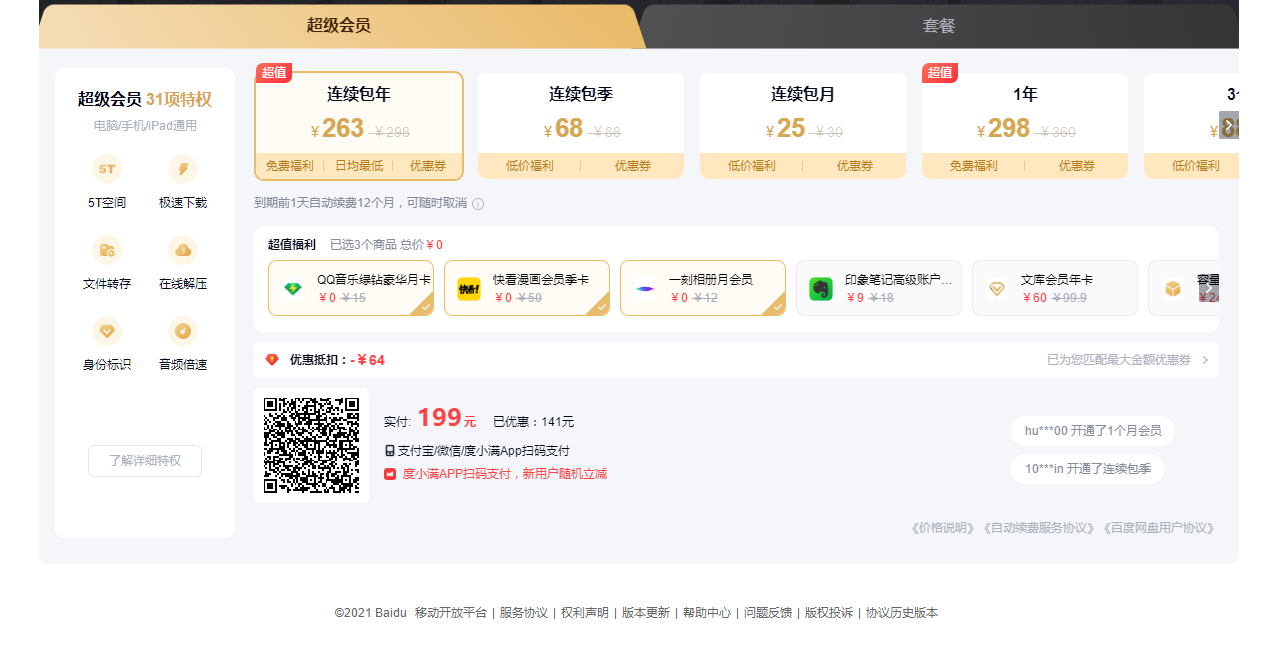Toggle off the 快看漫画会员季卡 benefit
The image size is (1271, 653).
(x=527, y=287)
